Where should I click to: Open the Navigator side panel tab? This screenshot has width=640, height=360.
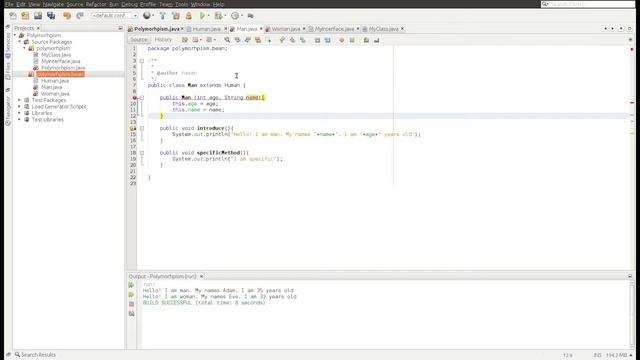pos(8,110)
